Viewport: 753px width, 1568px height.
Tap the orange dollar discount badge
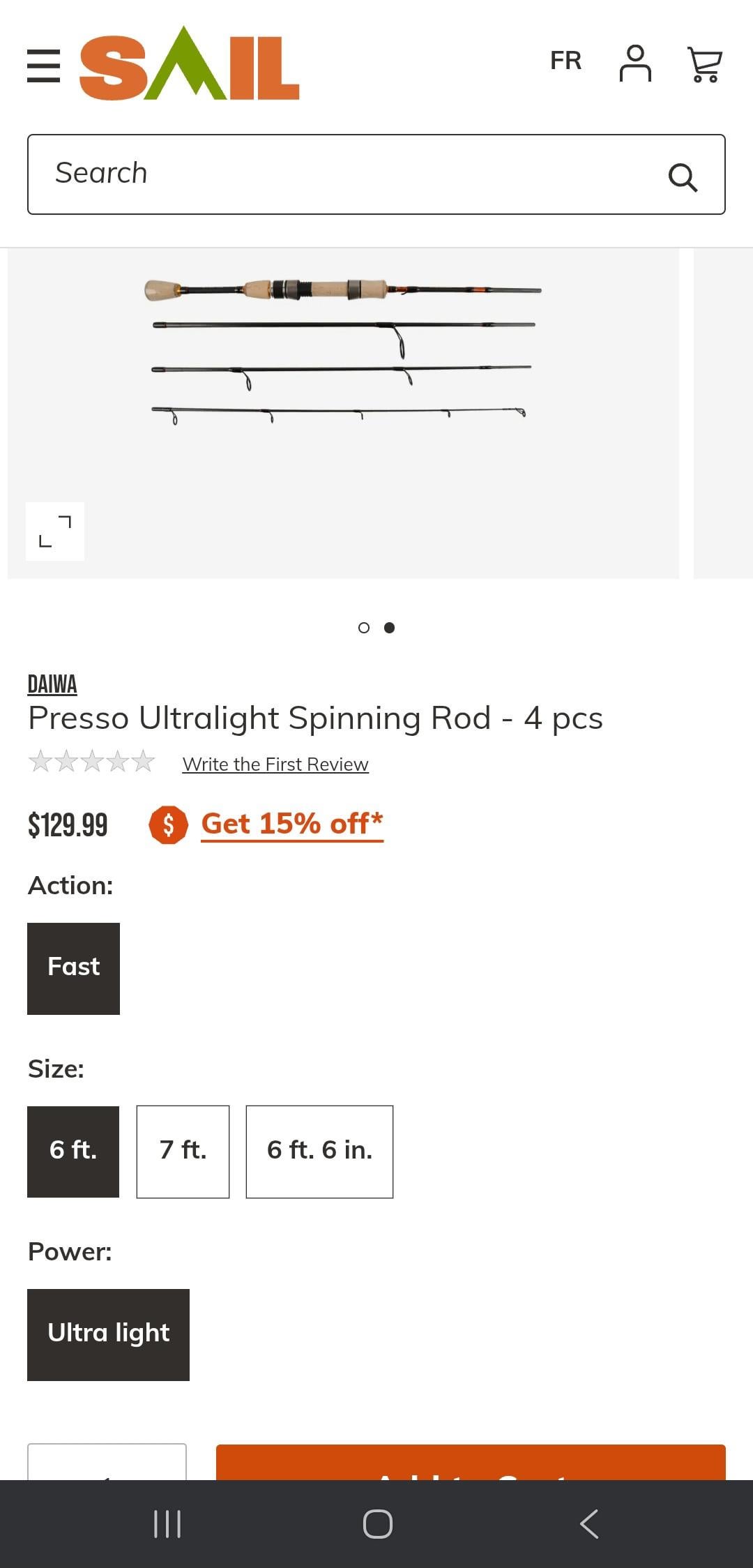[x=168, y=824]
